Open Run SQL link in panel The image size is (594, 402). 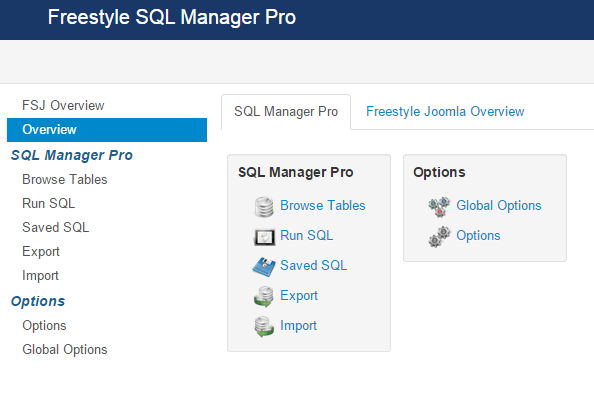306,235
